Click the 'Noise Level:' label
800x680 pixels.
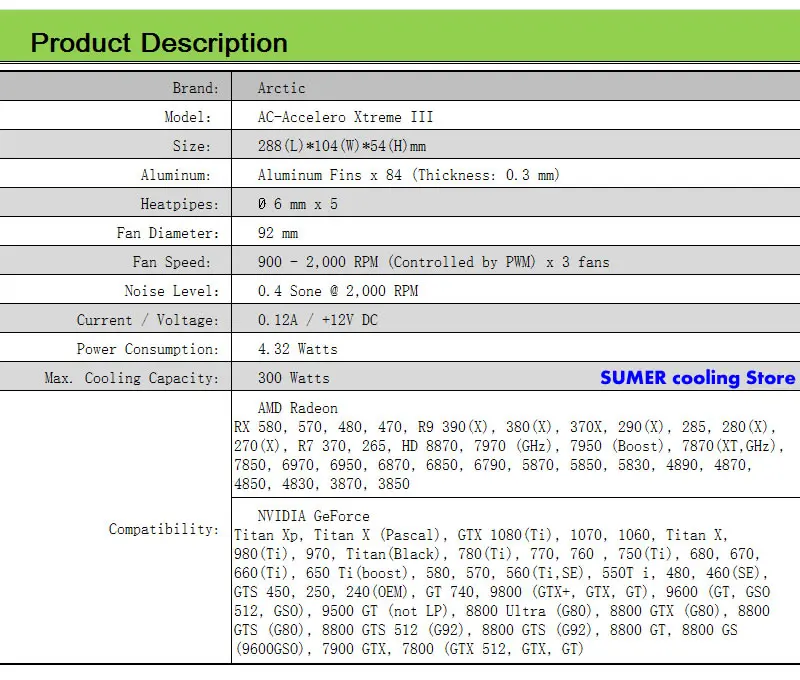[x=172, y=291]
